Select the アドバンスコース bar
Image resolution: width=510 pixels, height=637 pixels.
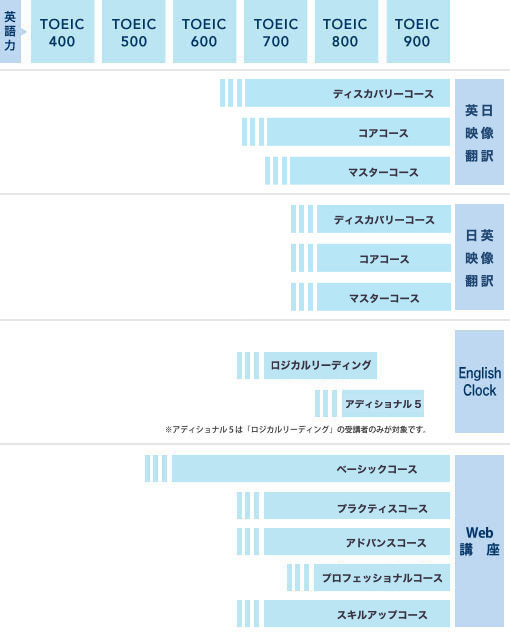(x=357, y=542)
